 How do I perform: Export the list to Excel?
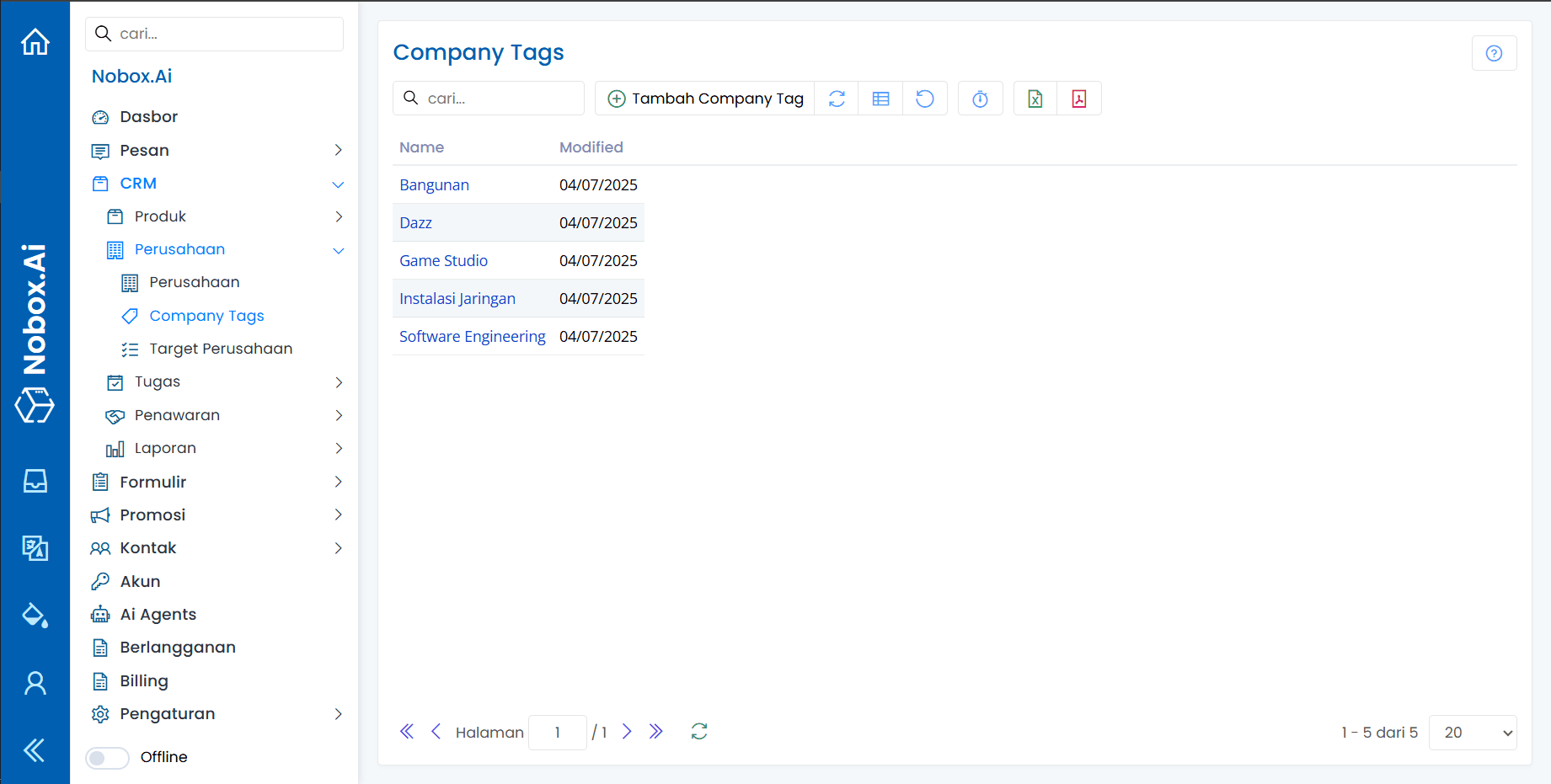pyautogui.click(x=1035, y=99)
